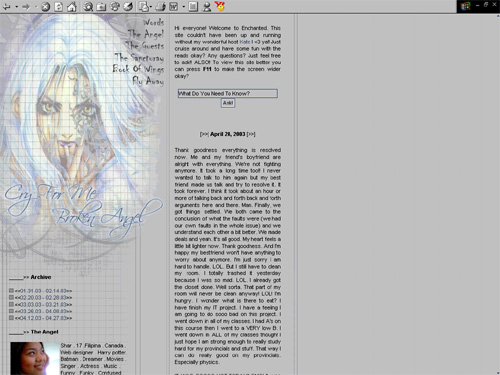
Task: Open the 01.31.03 - 02.14.03 archive
Action: [x=43, y=291]
